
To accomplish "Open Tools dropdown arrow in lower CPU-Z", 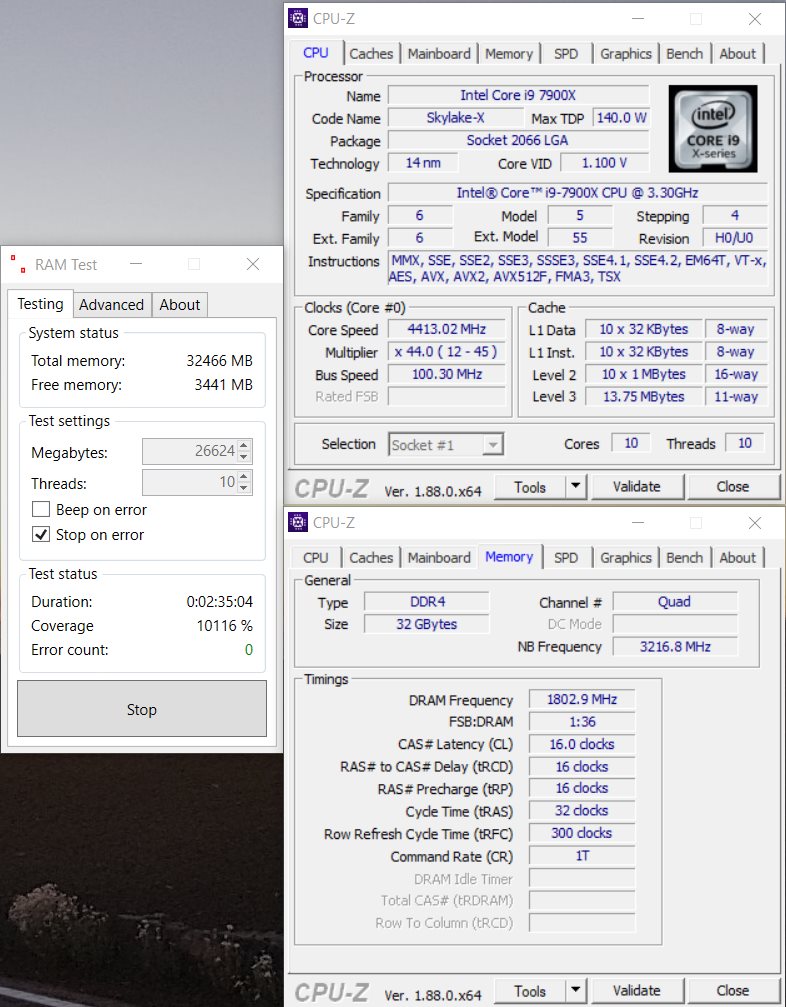I will 575,990.
